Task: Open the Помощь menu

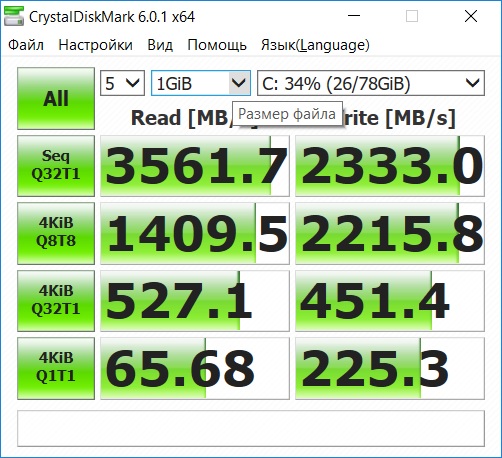Action: (x=217, y=45)
